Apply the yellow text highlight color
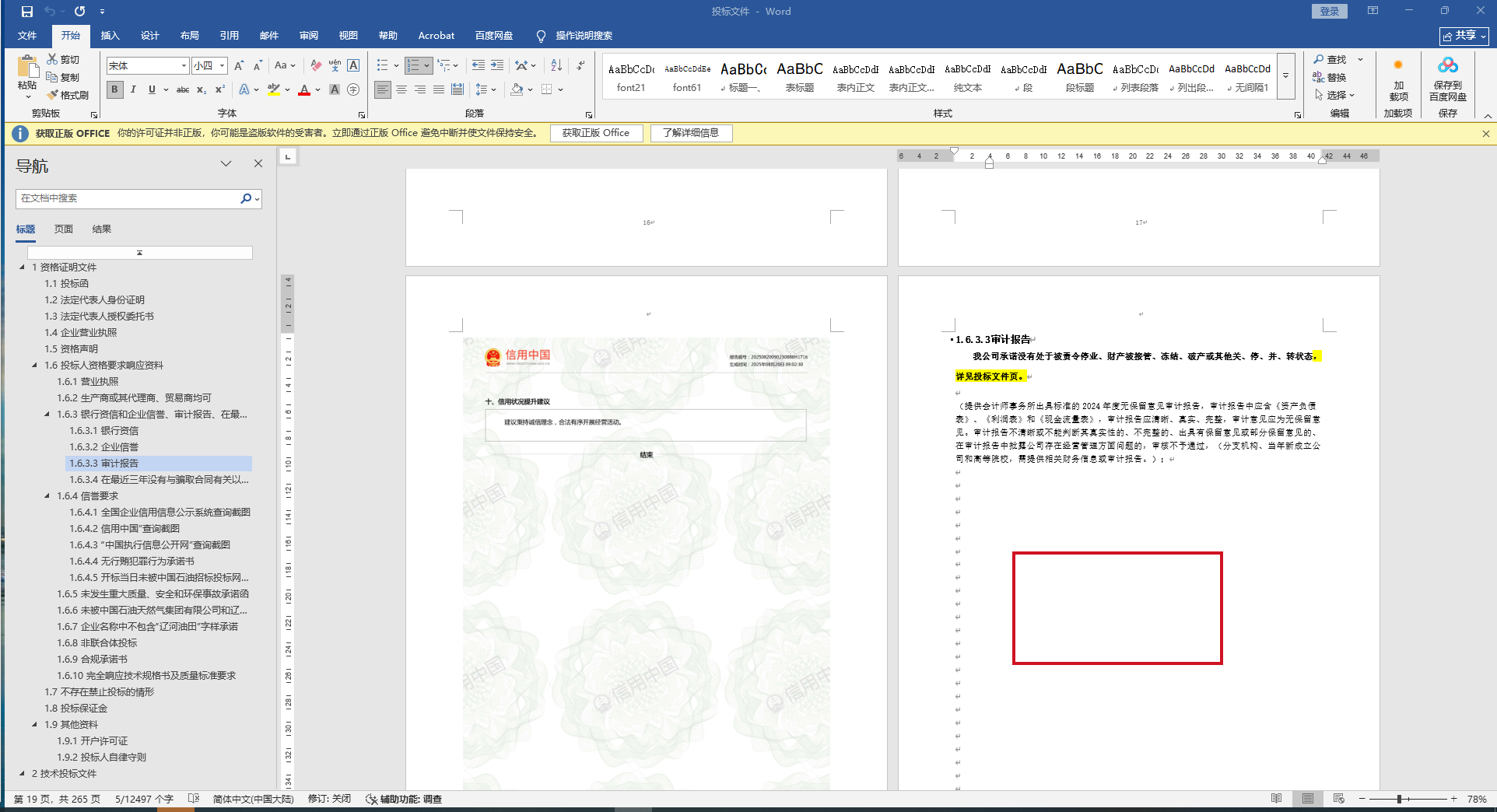This screenshot has width=1497, height=812. click(x=273, y=90)
